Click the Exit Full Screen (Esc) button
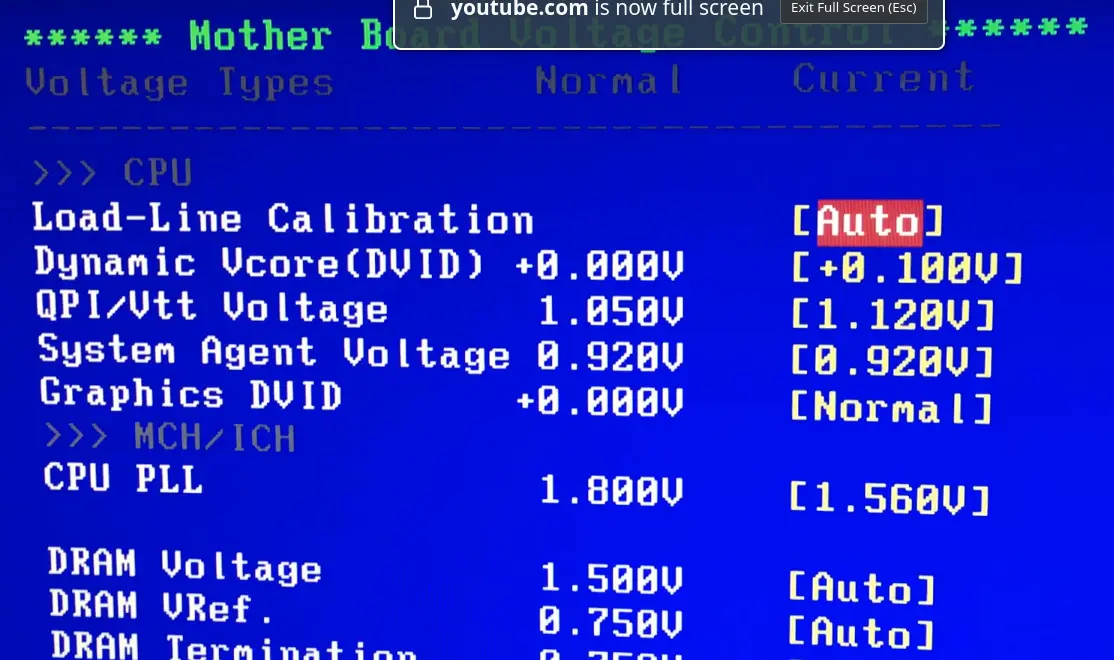The height and width of the screenshot is (660, 1114). pyautogui.click(x=854, y=9)
